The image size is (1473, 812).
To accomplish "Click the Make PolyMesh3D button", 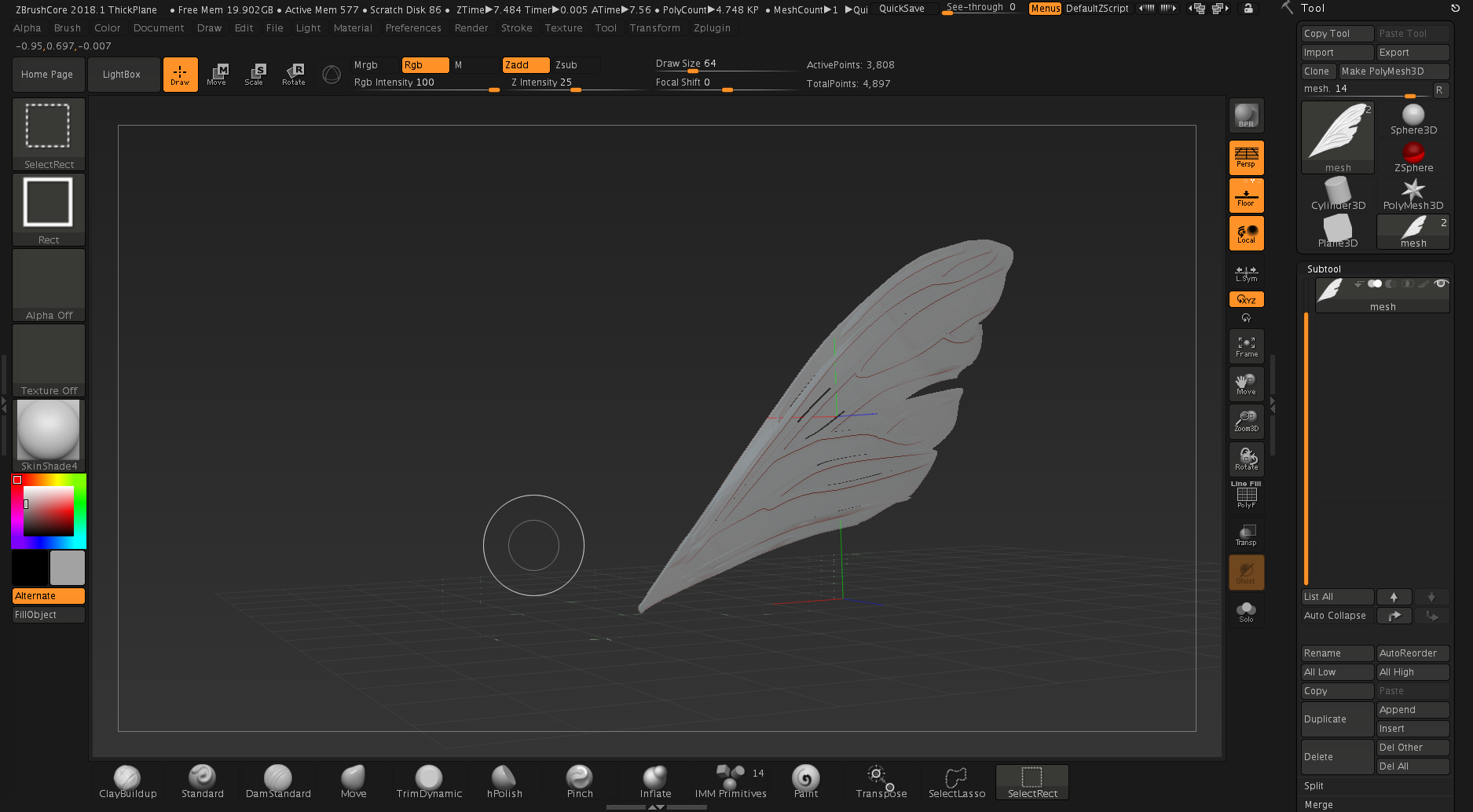I will tap(1393, 71).
